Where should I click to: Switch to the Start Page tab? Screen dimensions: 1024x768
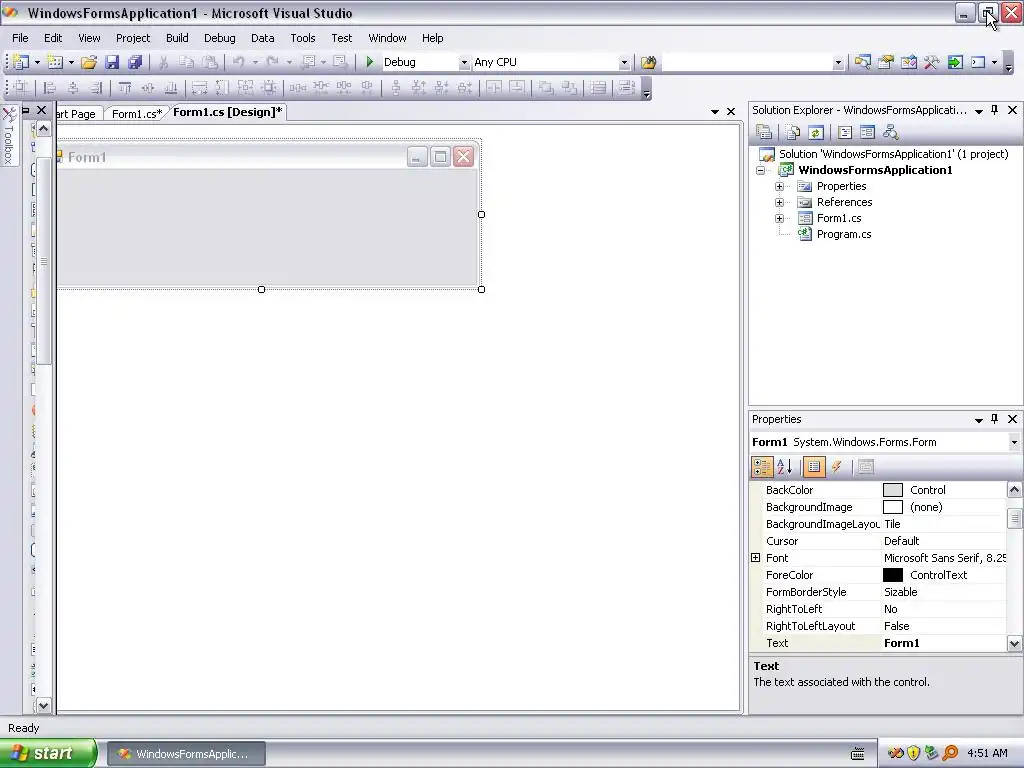76,114
